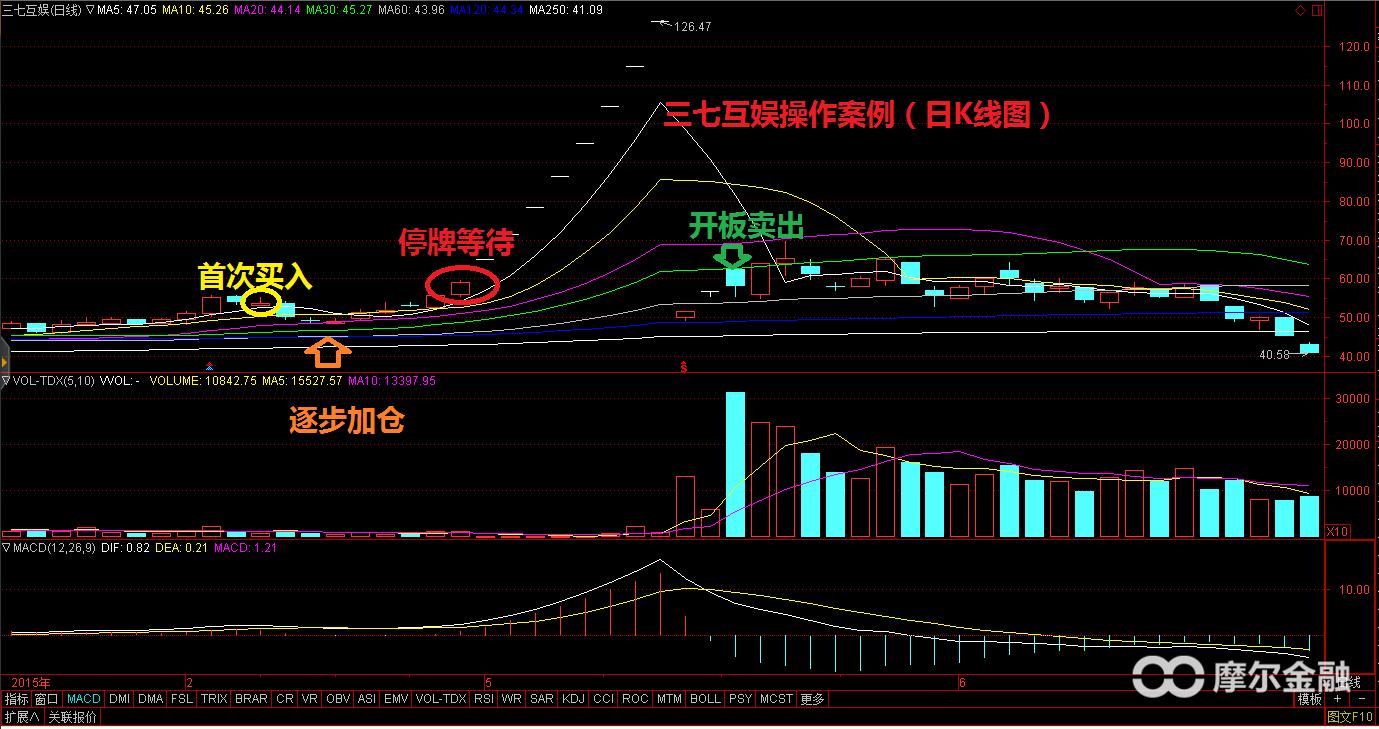Image resolution: width=1379 pixels, height=729 pixels.
Task: Select the TRIX indicator tab
Action: (214, 699)
